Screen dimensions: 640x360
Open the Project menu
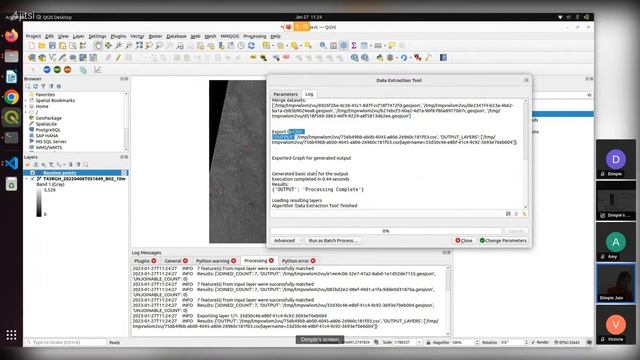33,36
